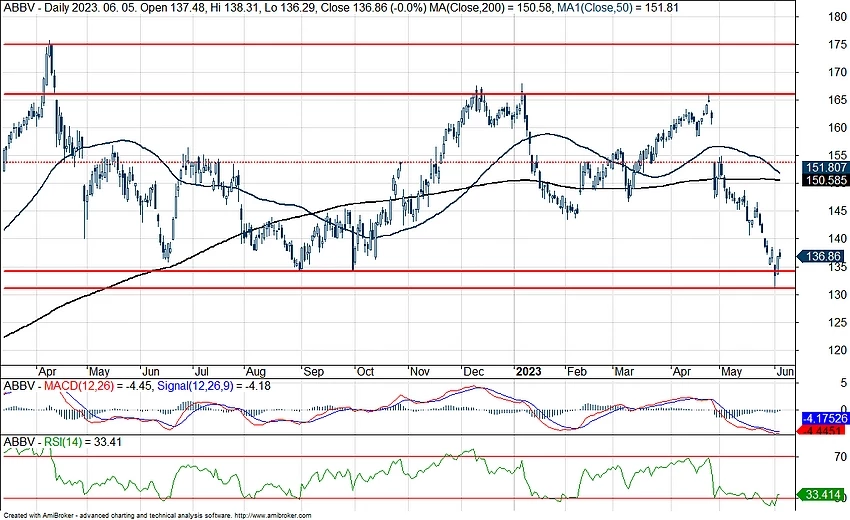This screenshot has width=850, height=520.
Task: Click the Aug date axis label
Action: coord(255,372)
